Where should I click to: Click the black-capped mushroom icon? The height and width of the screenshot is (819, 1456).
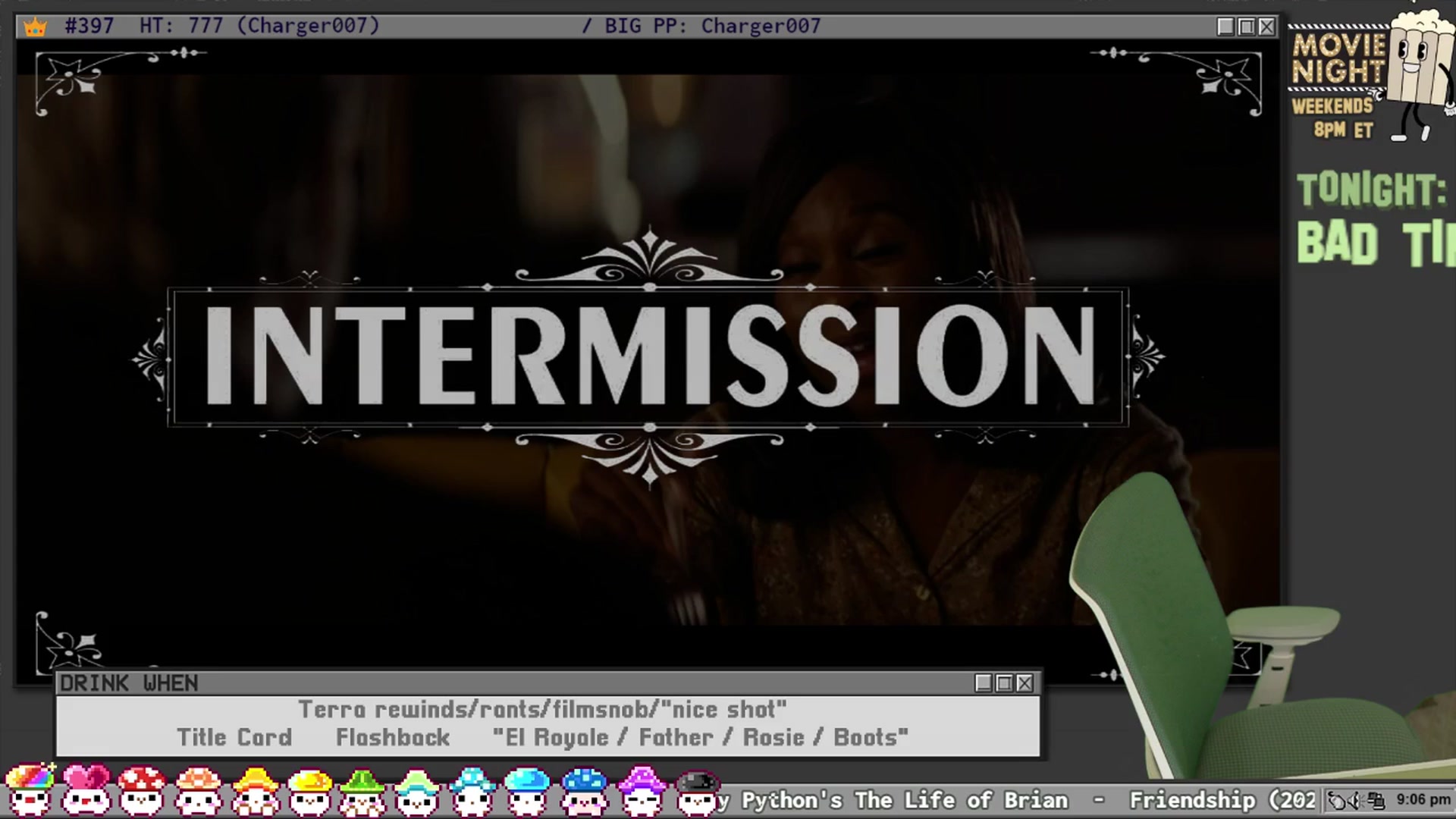[697, 792]
